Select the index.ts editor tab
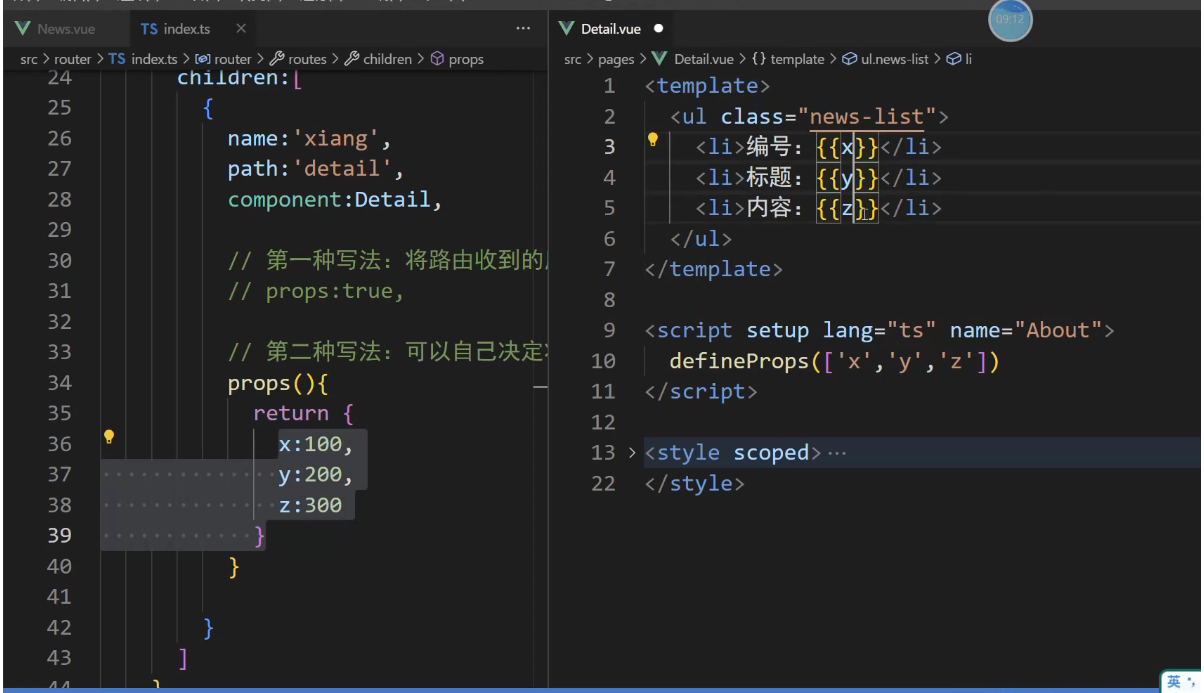This screenshot has height=693, width=1204. point(187,29)
